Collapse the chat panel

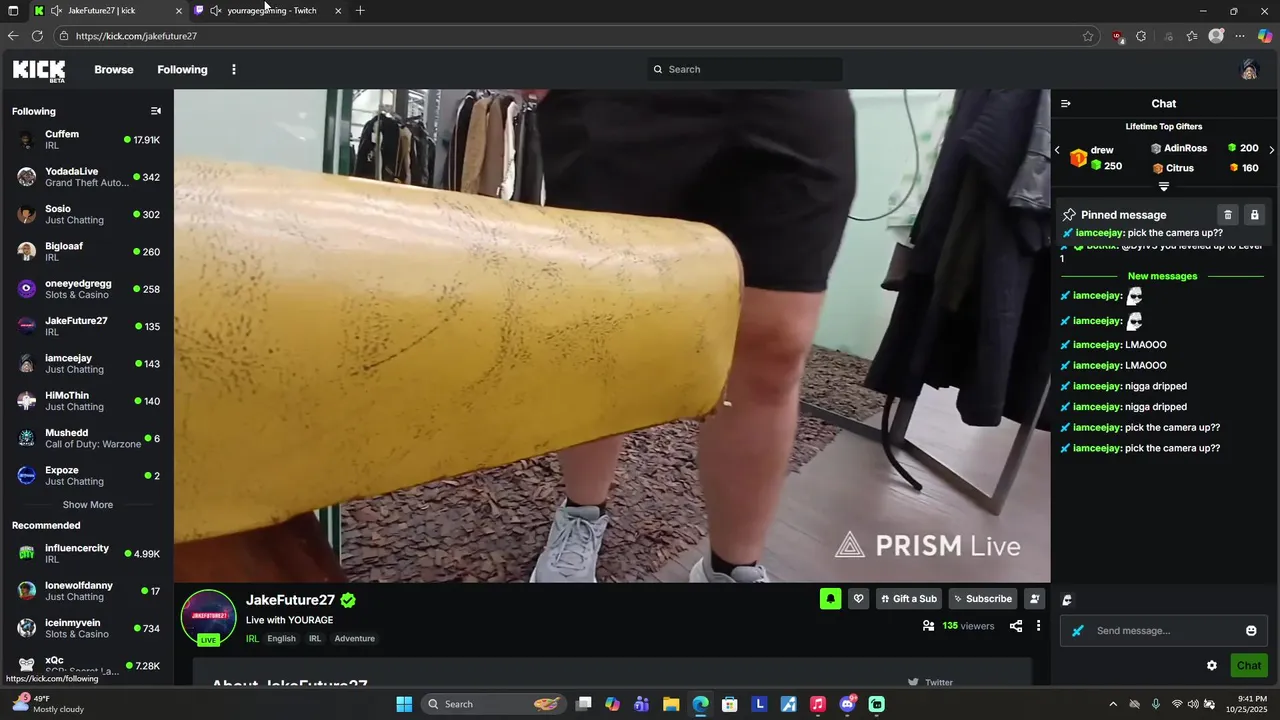click(x=1066, y=104)
